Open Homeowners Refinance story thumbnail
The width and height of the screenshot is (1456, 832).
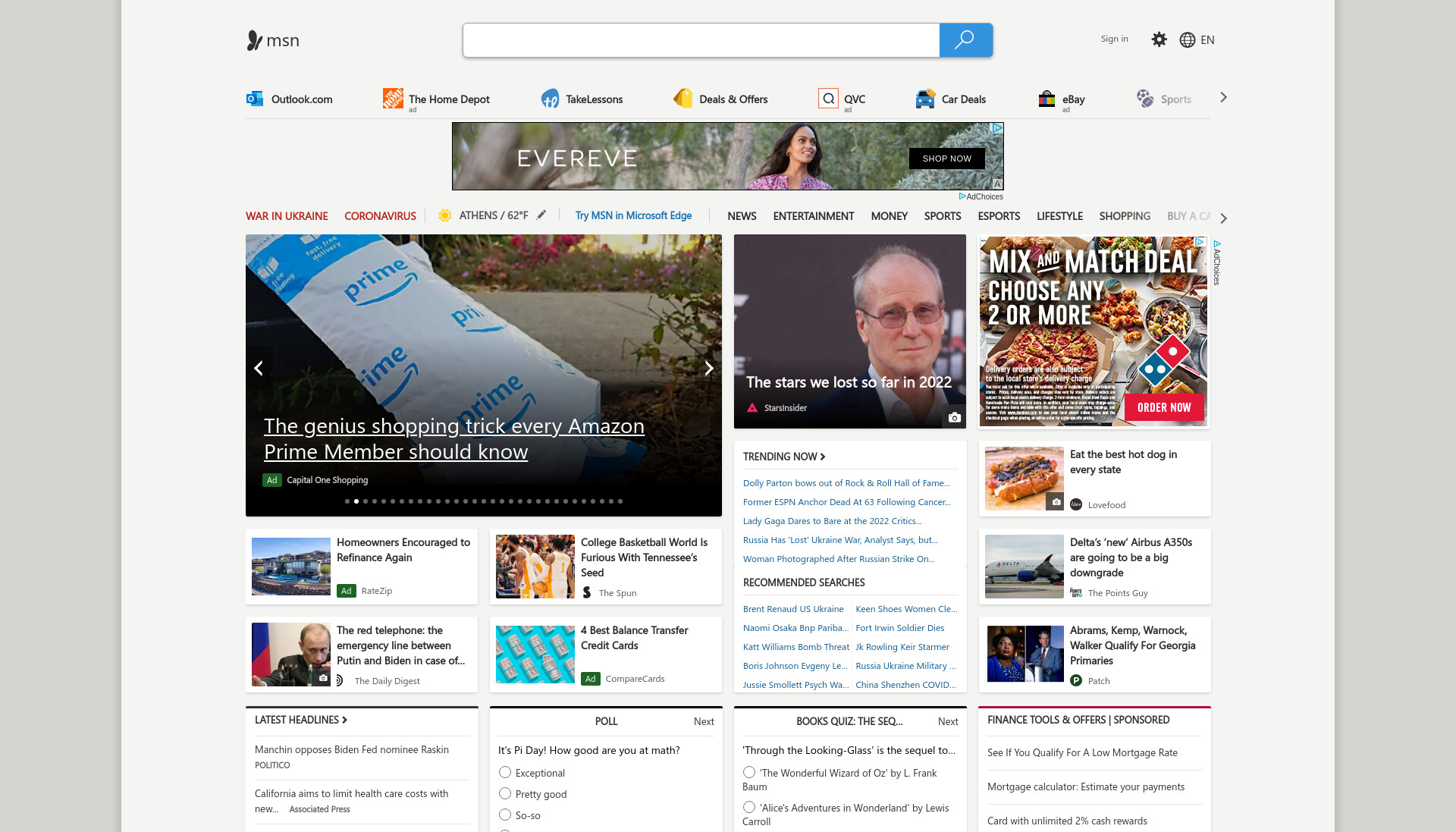[291, 567]
